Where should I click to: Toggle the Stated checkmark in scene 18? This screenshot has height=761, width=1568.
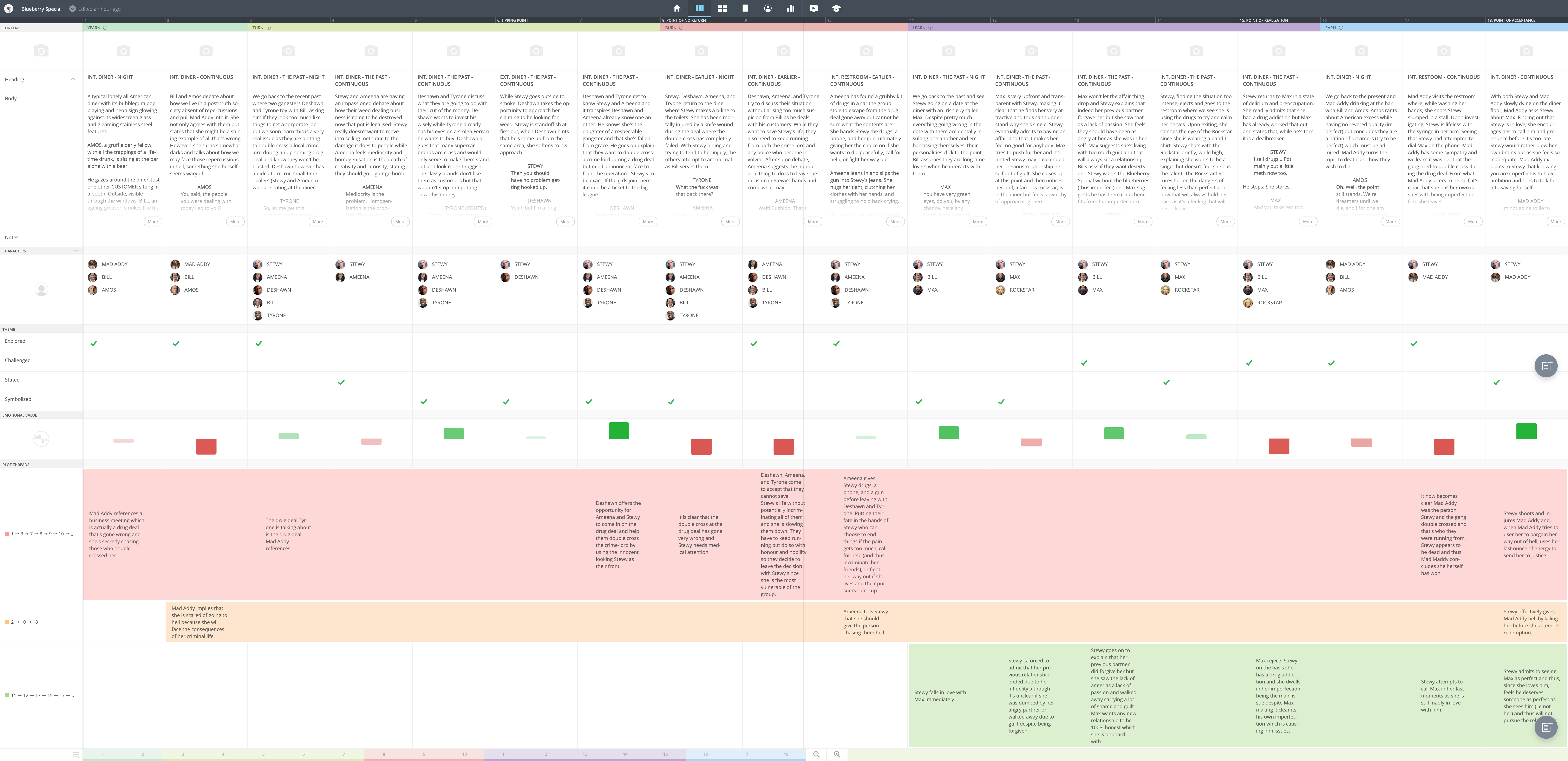(x=1496, y=383)
